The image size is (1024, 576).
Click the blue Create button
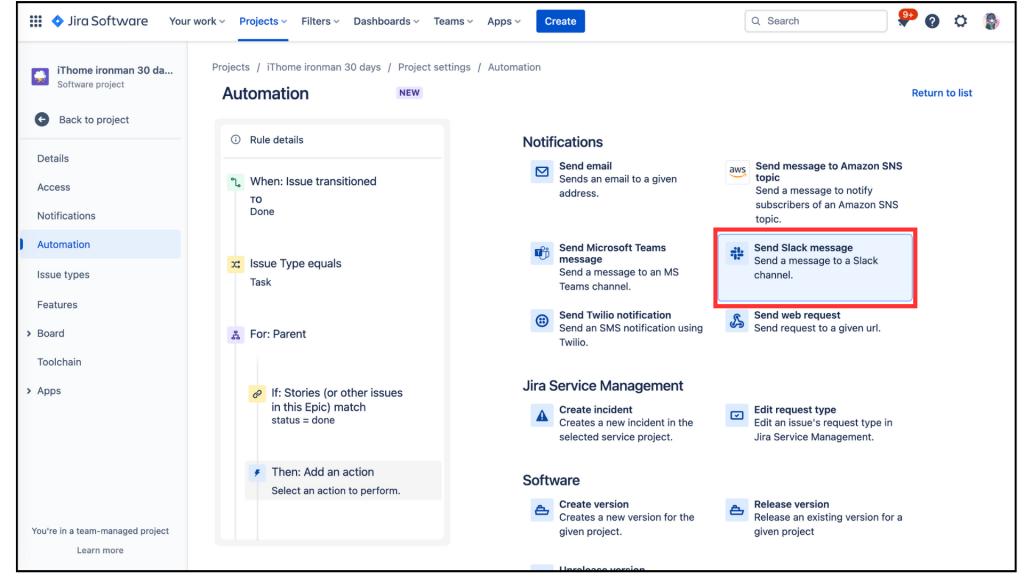(x=560, y=21)
